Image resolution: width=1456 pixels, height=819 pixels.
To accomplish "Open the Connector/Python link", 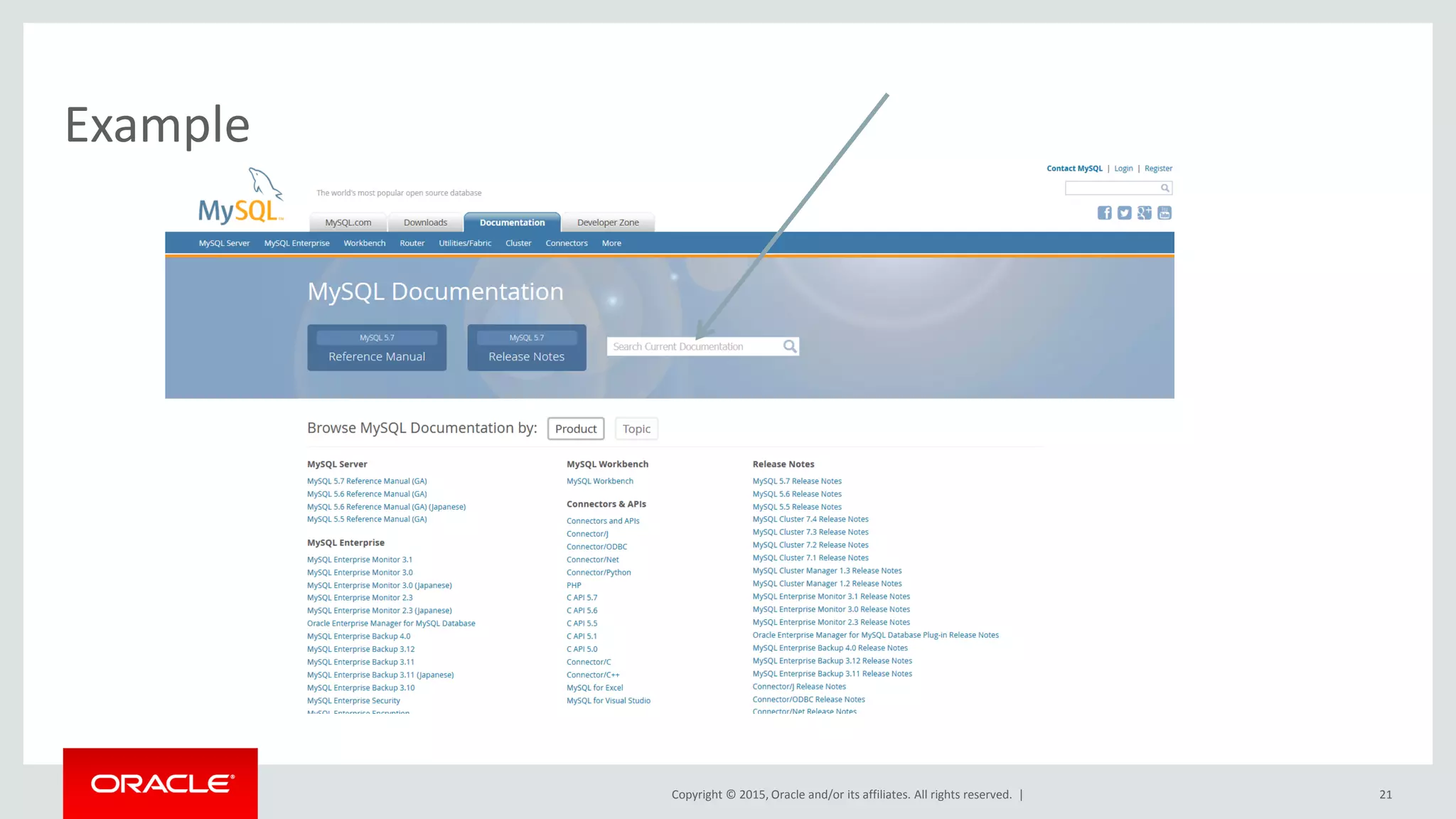I will pyautogui.click(x=599, y=572).
